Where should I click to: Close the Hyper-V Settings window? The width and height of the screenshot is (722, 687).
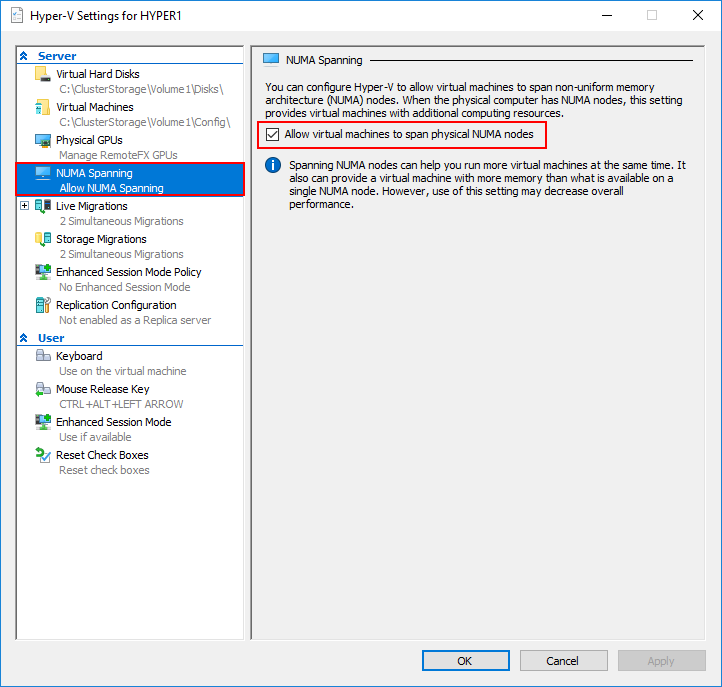click(x=698, y=15)
